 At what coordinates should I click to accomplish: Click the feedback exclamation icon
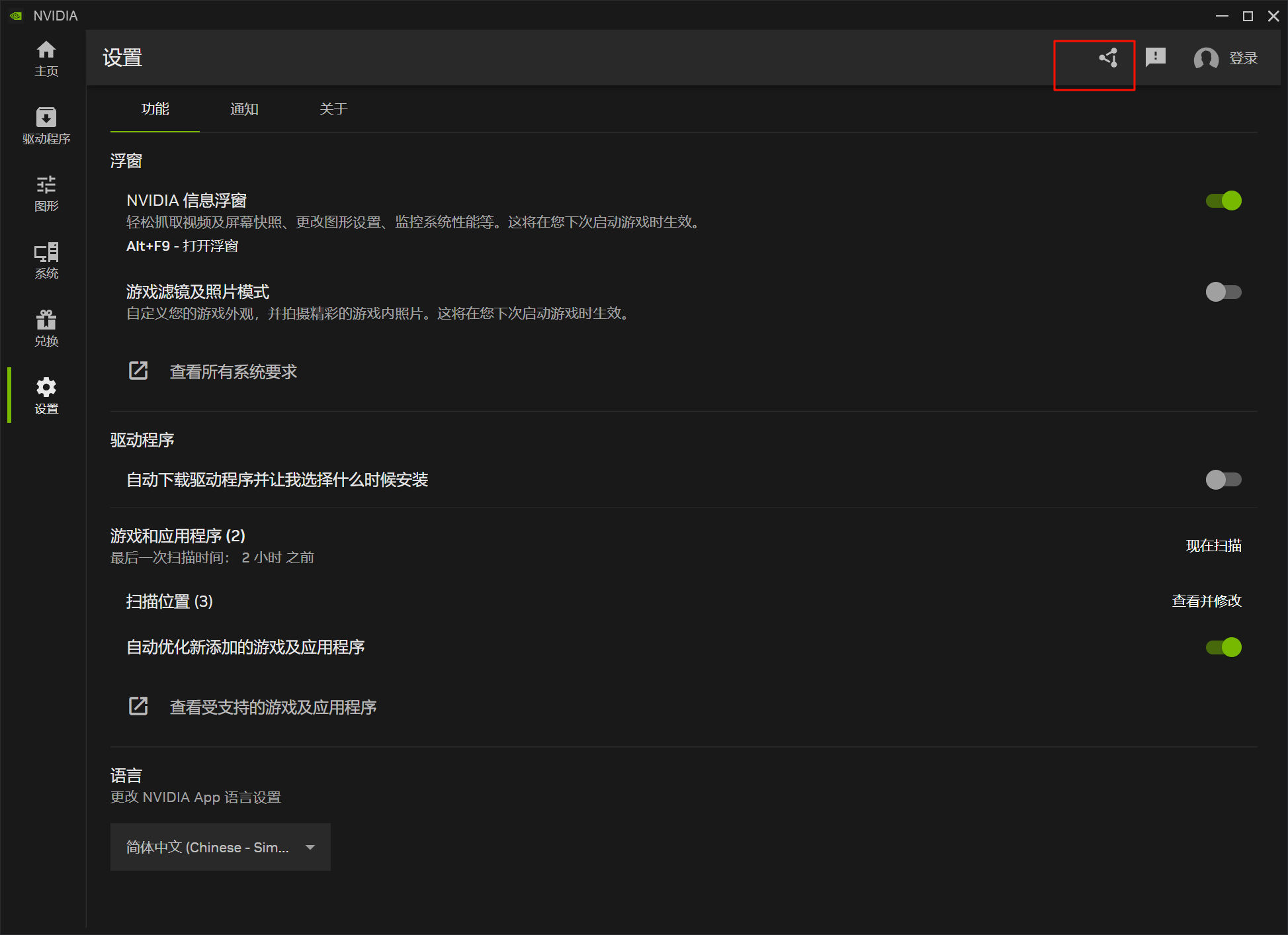pyautogui.click(x=1155, y=58)
